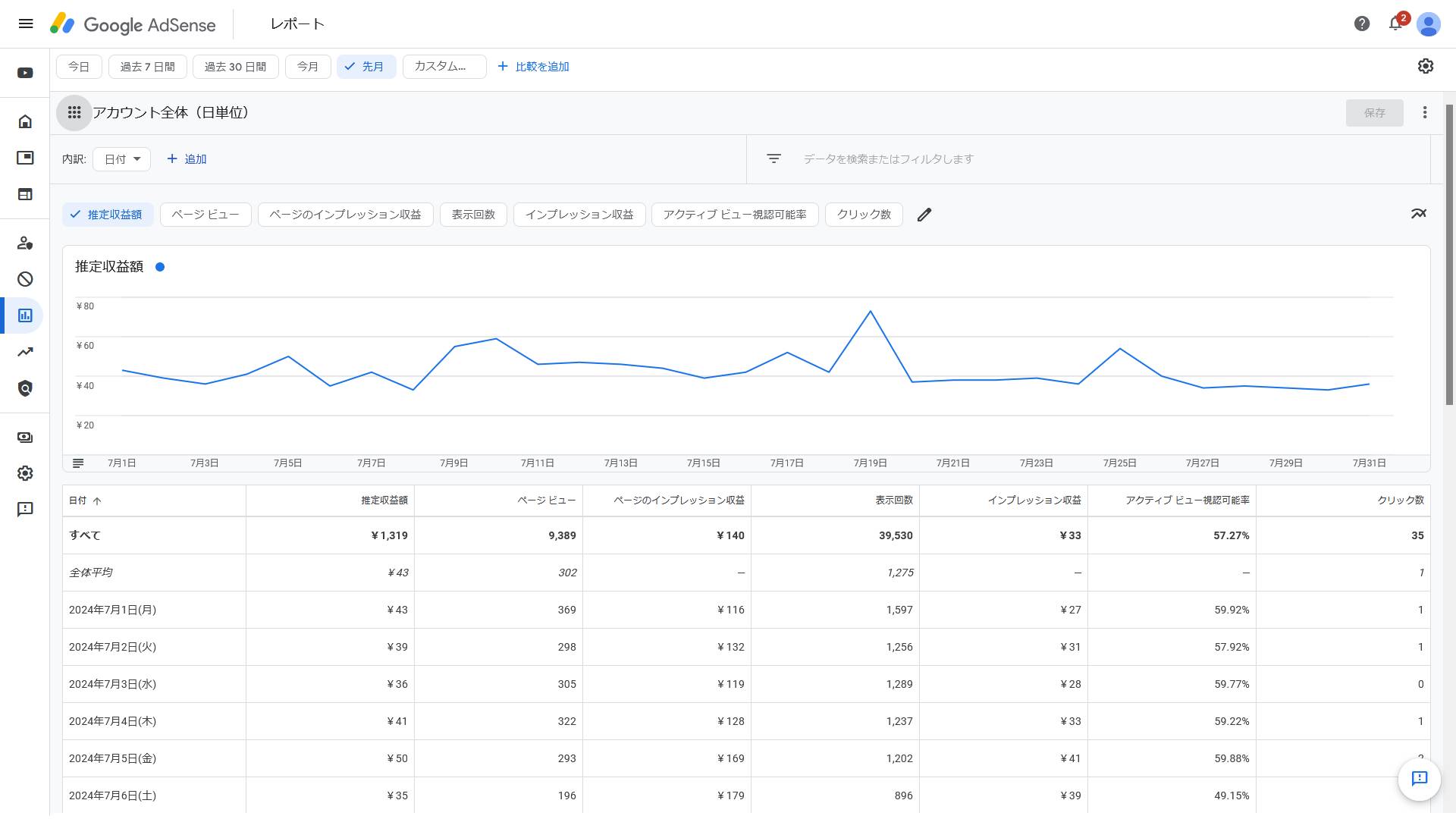Click the chart legend list icon

pos(78,463)
